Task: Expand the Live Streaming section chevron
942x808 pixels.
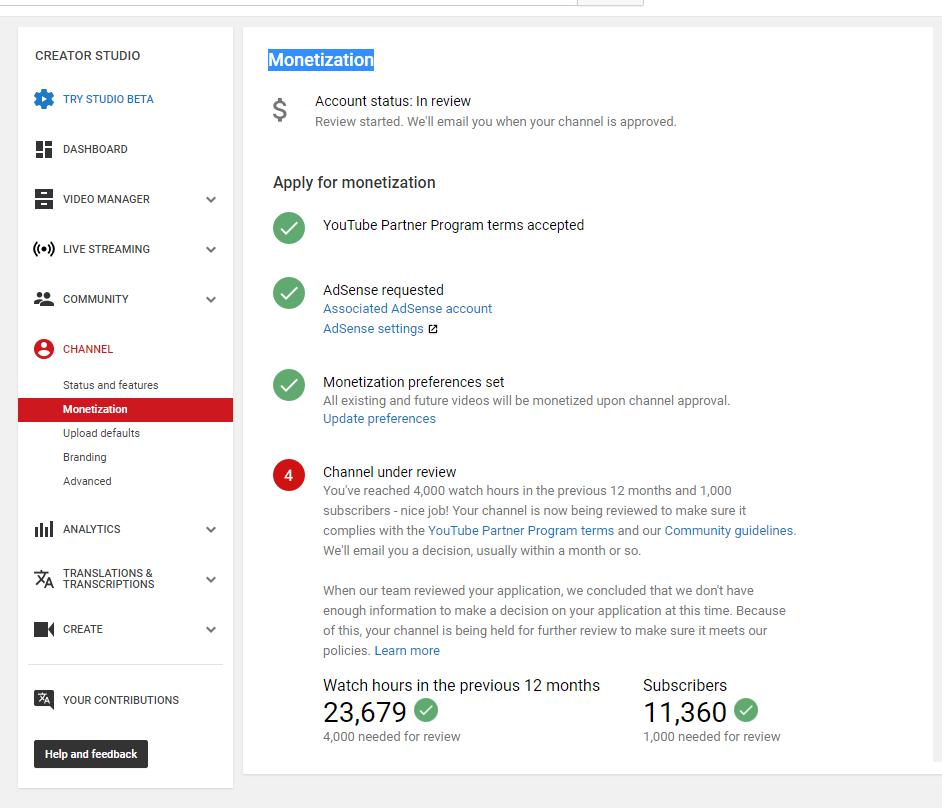Action: point(211,249)
